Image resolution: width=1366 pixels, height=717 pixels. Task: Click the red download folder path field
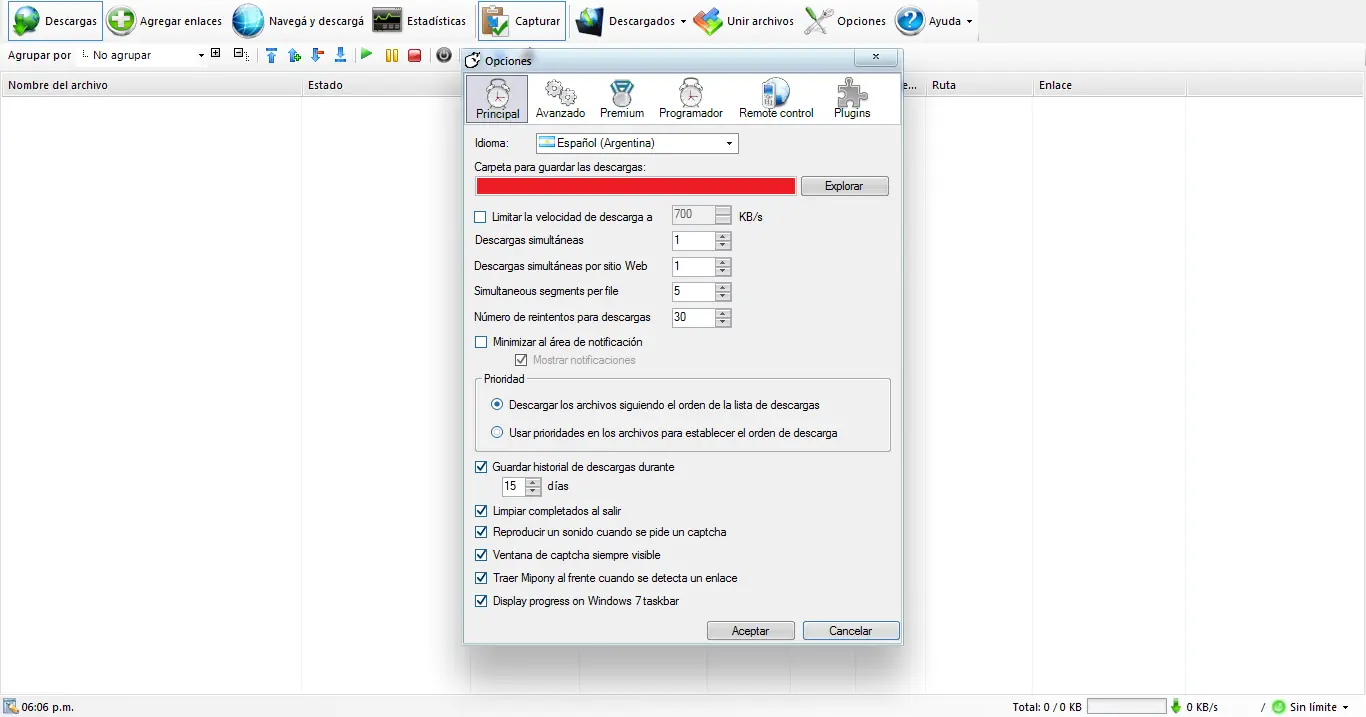(x=636, y=186)
